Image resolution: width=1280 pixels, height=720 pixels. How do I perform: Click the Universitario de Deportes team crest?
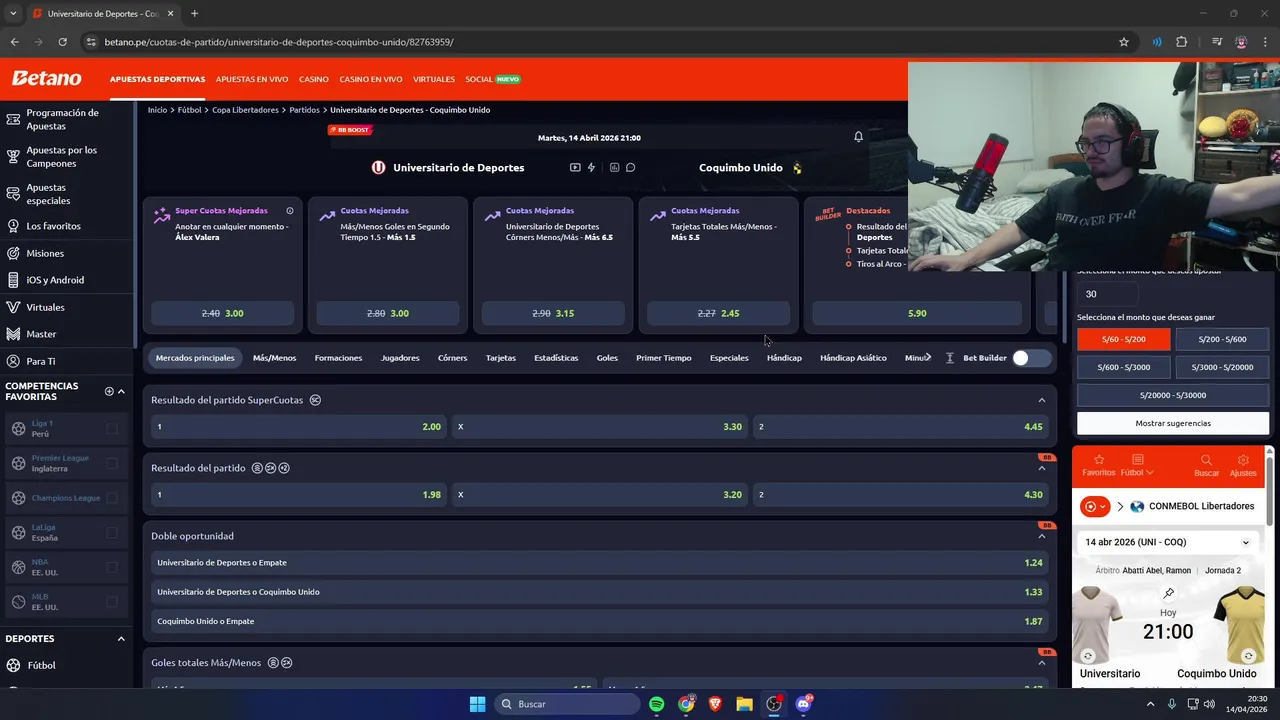(x=378, y=168)
